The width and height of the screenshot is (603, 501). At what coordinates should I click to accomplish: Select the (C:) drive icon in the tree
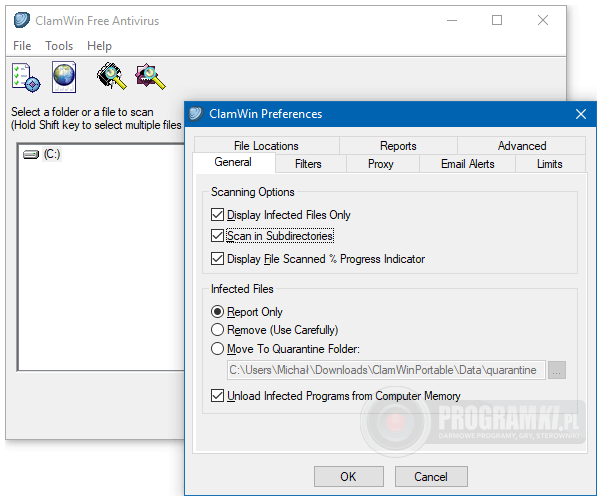pos(31,155)
